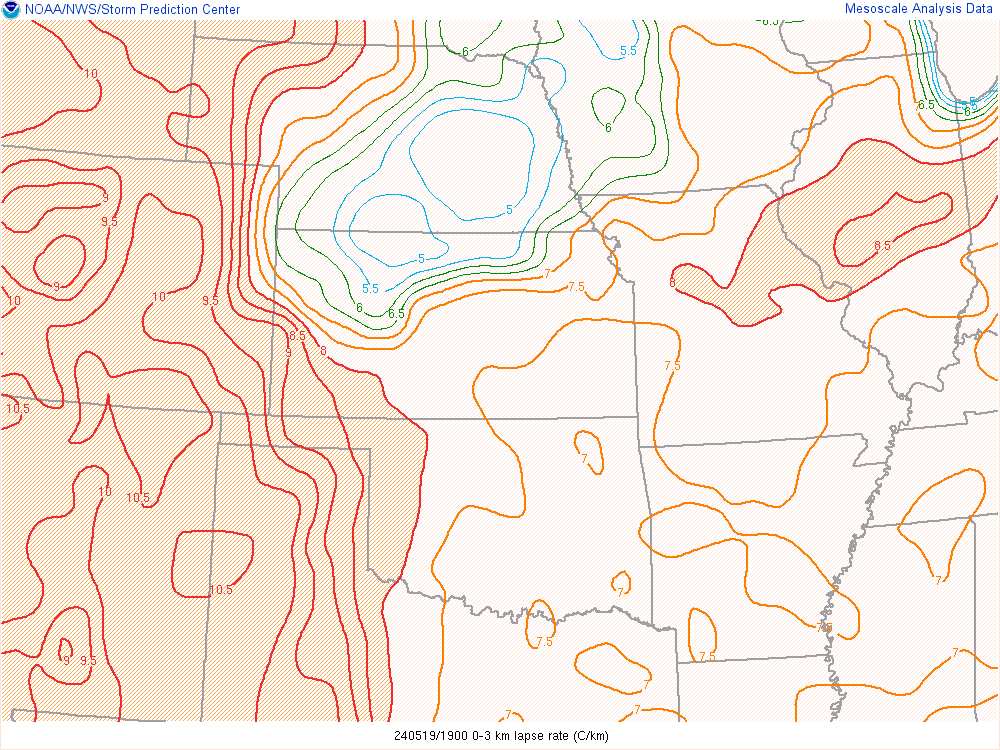
Task: Select the 240519/1900 lapse rate caption text
Action: pyautogui.click(x=500, y=736)
